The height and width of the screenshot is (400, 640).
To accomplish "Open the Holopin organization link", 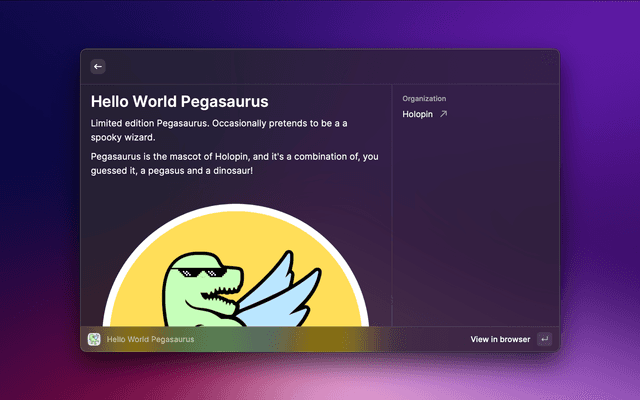I will pos(416,115).
